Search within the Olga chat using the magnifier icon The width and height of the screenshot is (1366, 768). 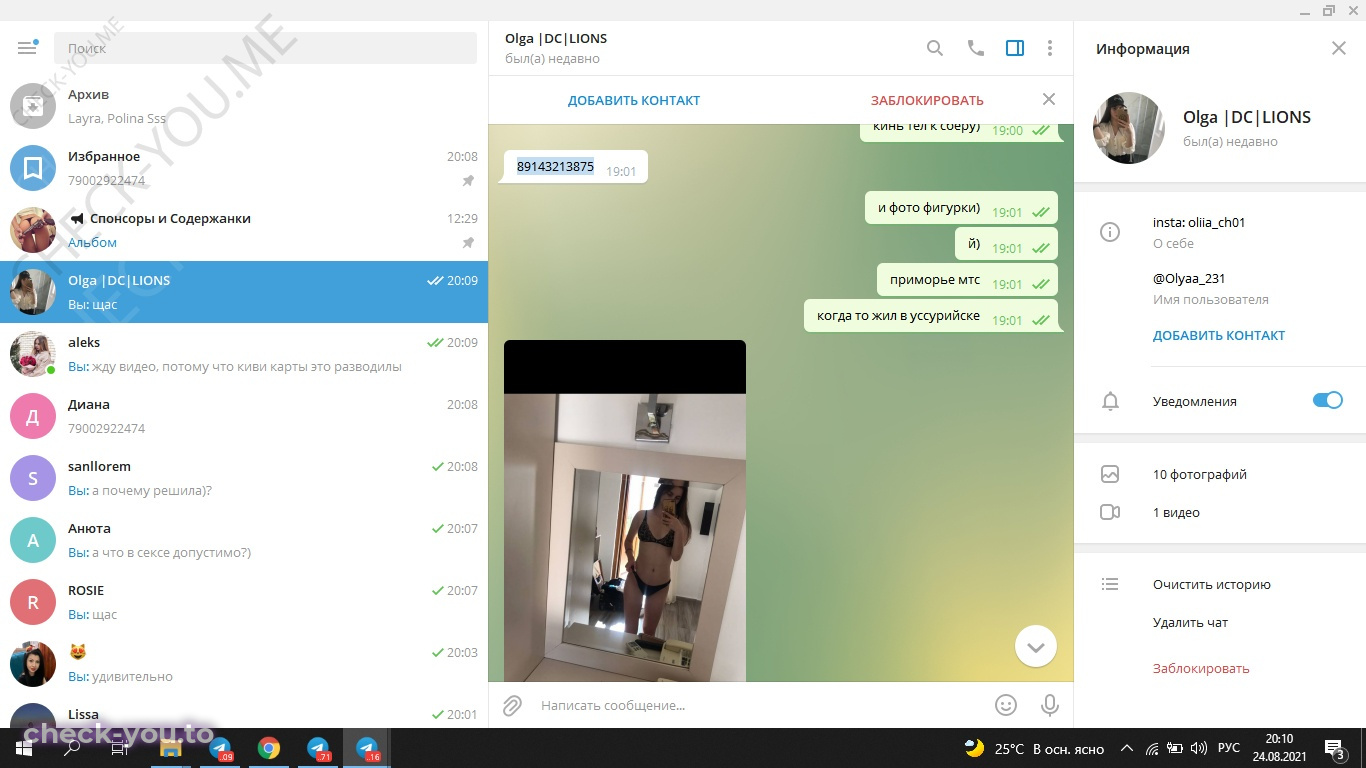point(935,48)
